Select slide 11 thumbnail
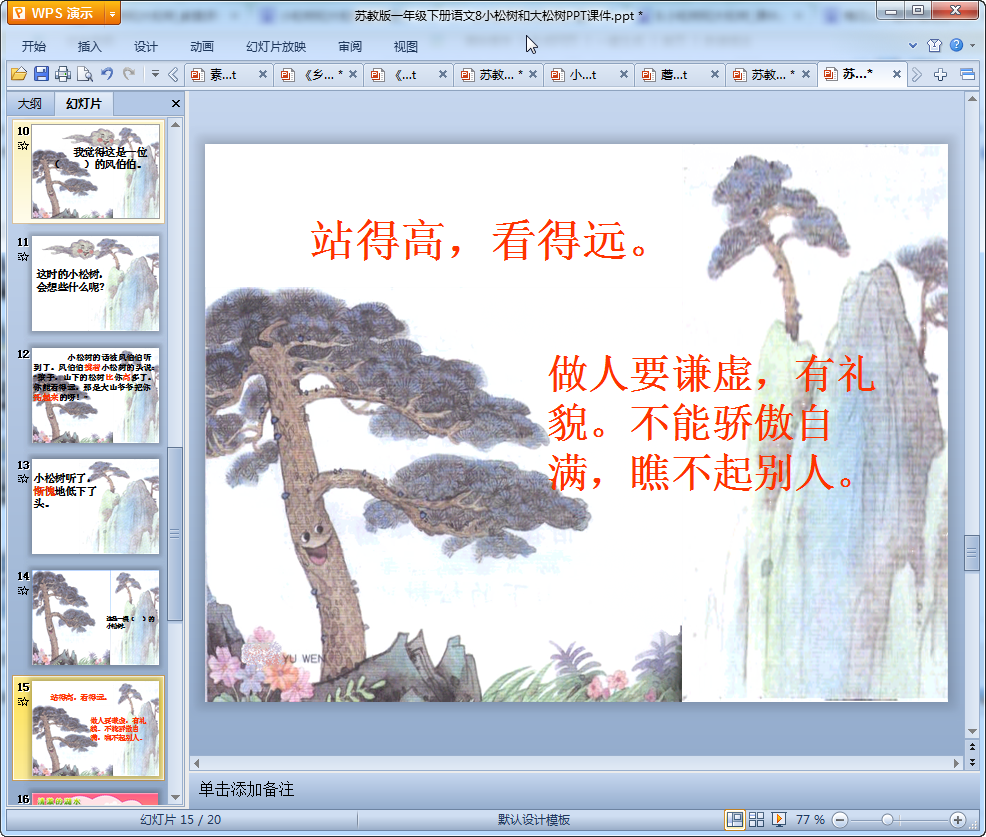The width and height of the screenshot is (986, 837). [96, 283]
